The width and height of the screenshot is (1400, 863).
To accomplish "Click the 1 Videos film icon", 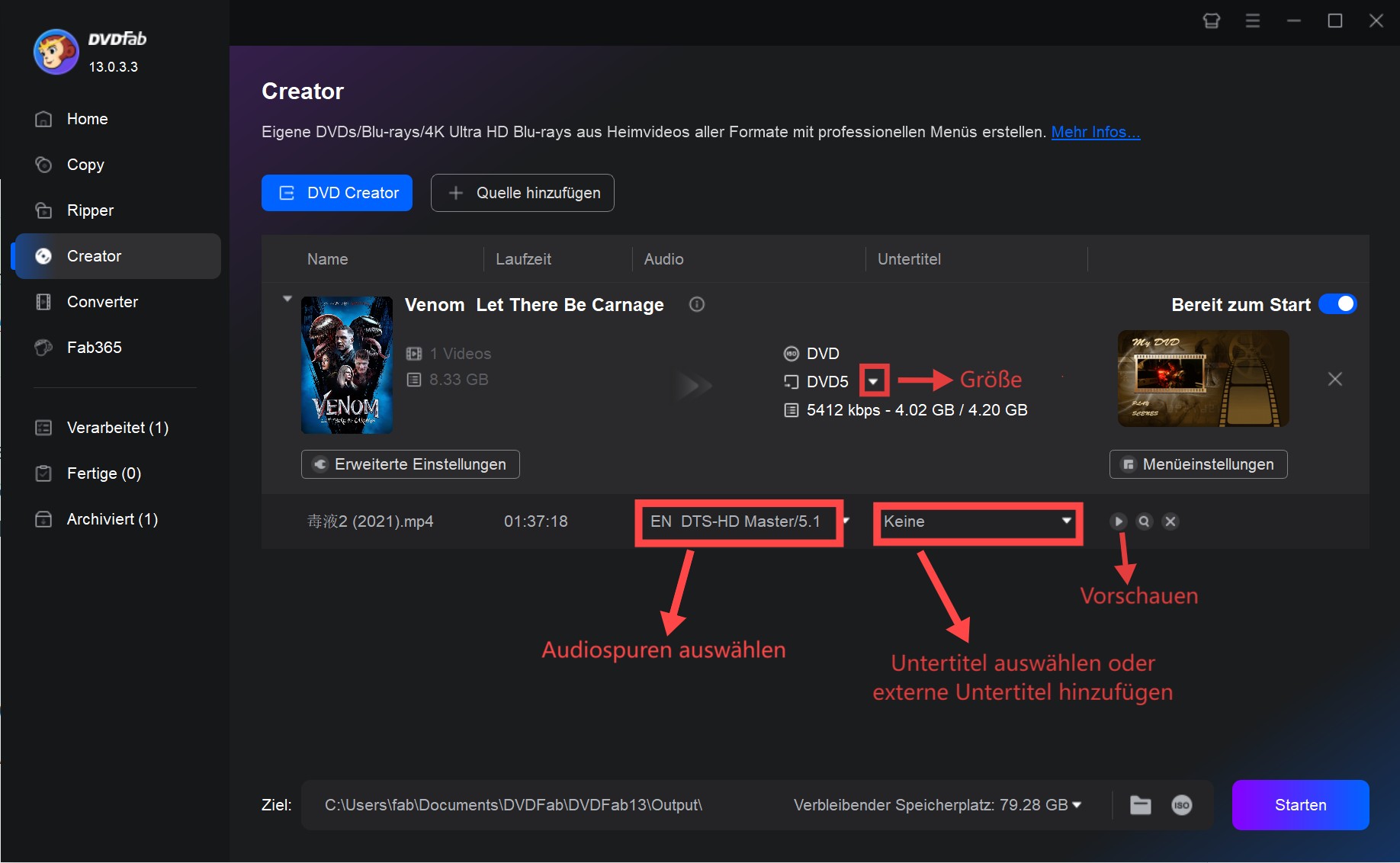I will click(414, 354).
